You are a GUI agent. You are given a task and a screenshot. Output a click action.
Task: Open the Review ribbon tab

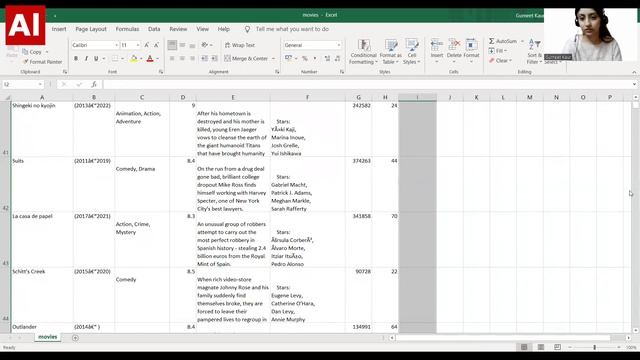click(x=178, y=29)
